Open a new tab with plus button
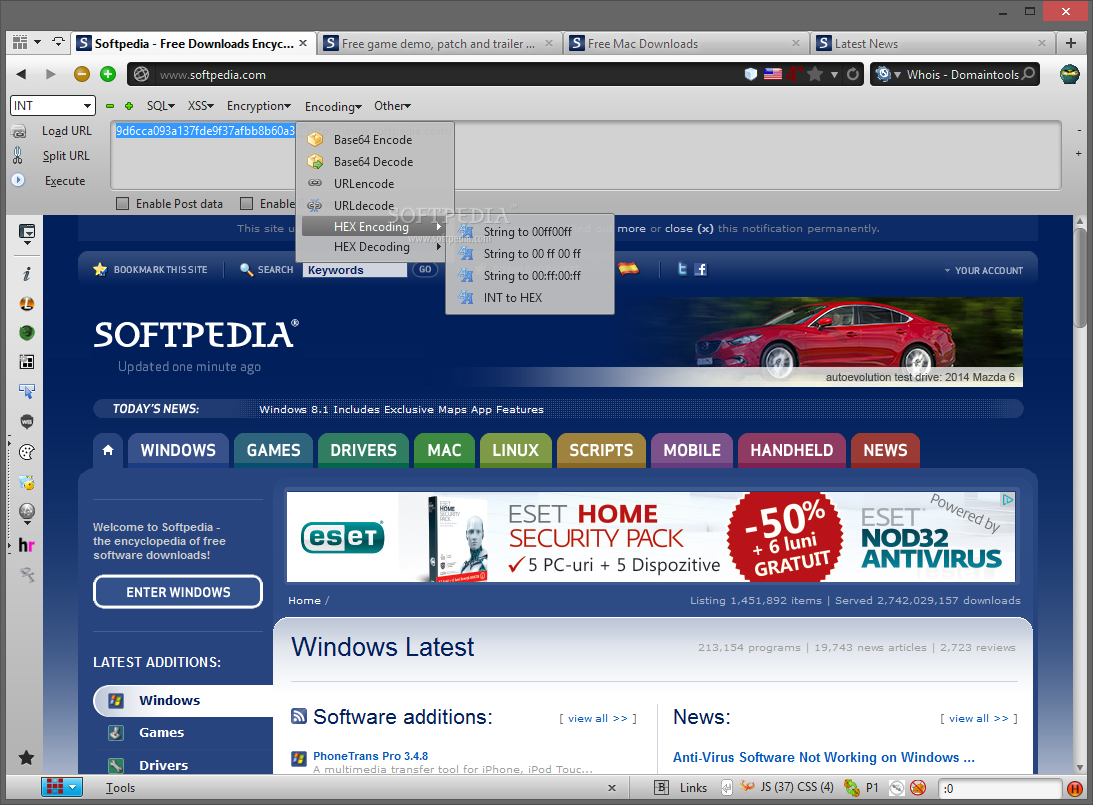 (1071, 43)
